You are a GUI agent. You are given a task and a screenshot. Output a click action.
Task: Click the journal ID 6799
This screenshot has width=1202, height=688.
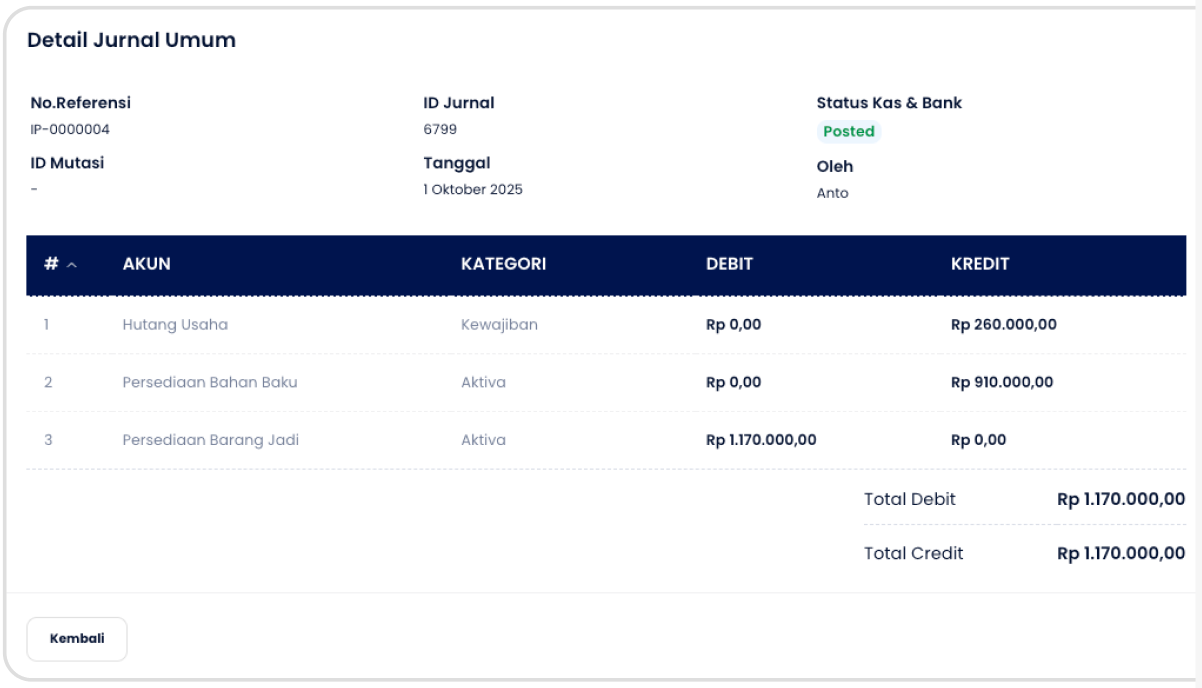440,130
